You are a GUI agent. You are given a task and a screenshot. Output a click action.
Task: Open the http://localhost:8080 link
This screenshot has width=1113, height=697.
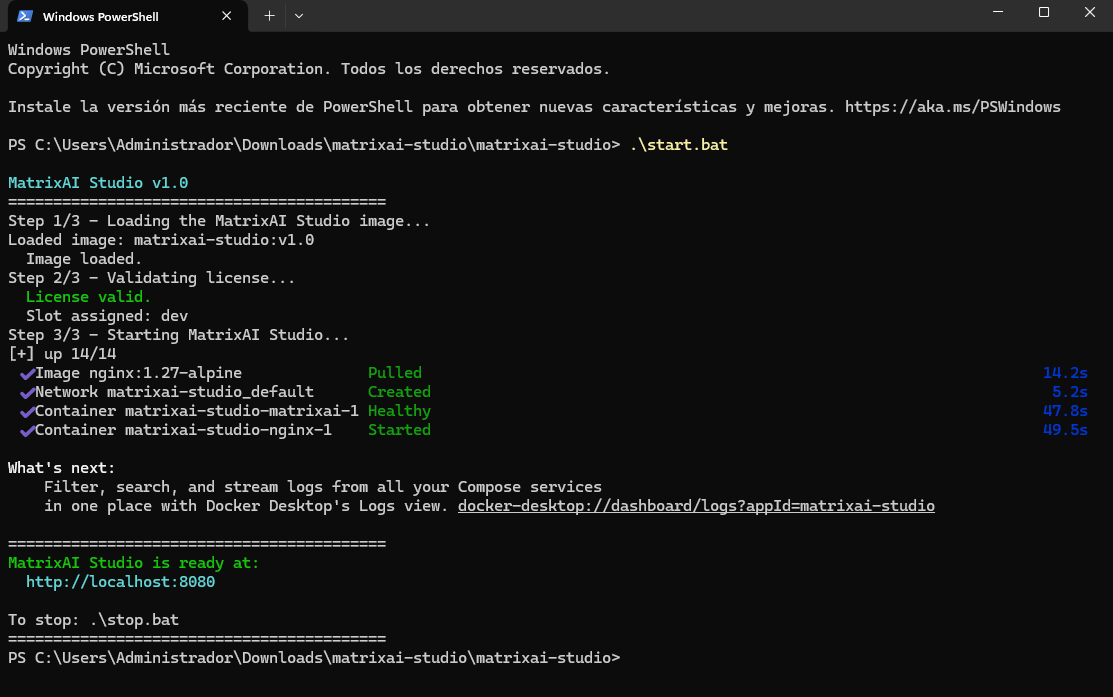[120, 582]
